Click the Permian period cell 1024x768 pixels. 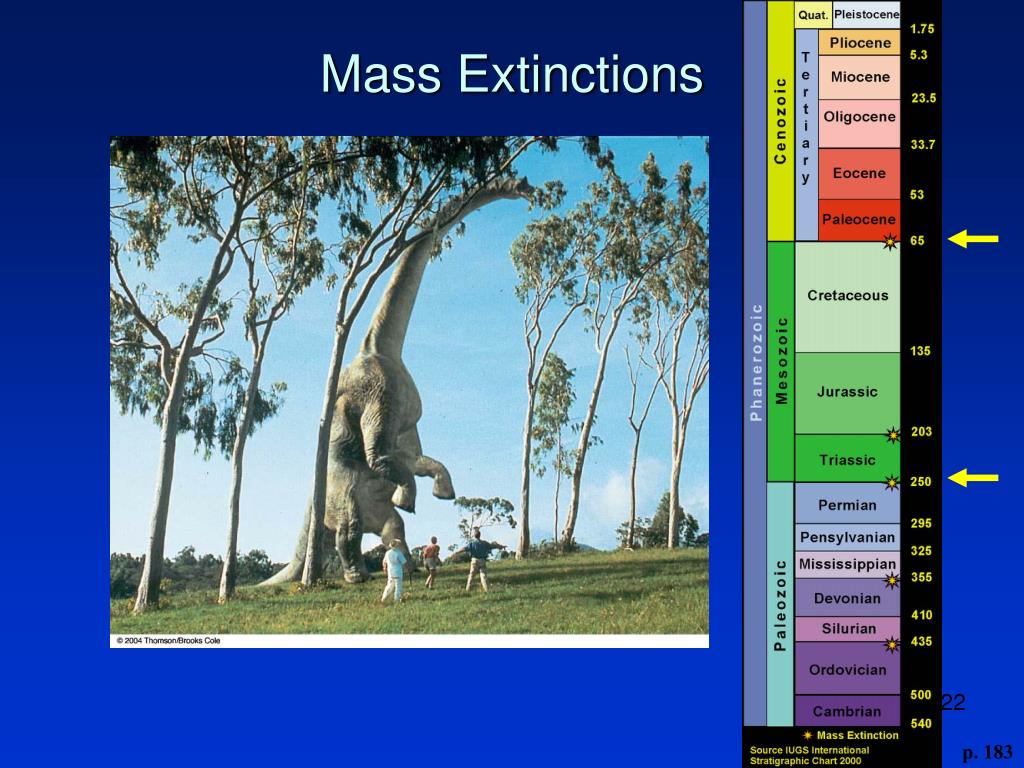[848, 504]
